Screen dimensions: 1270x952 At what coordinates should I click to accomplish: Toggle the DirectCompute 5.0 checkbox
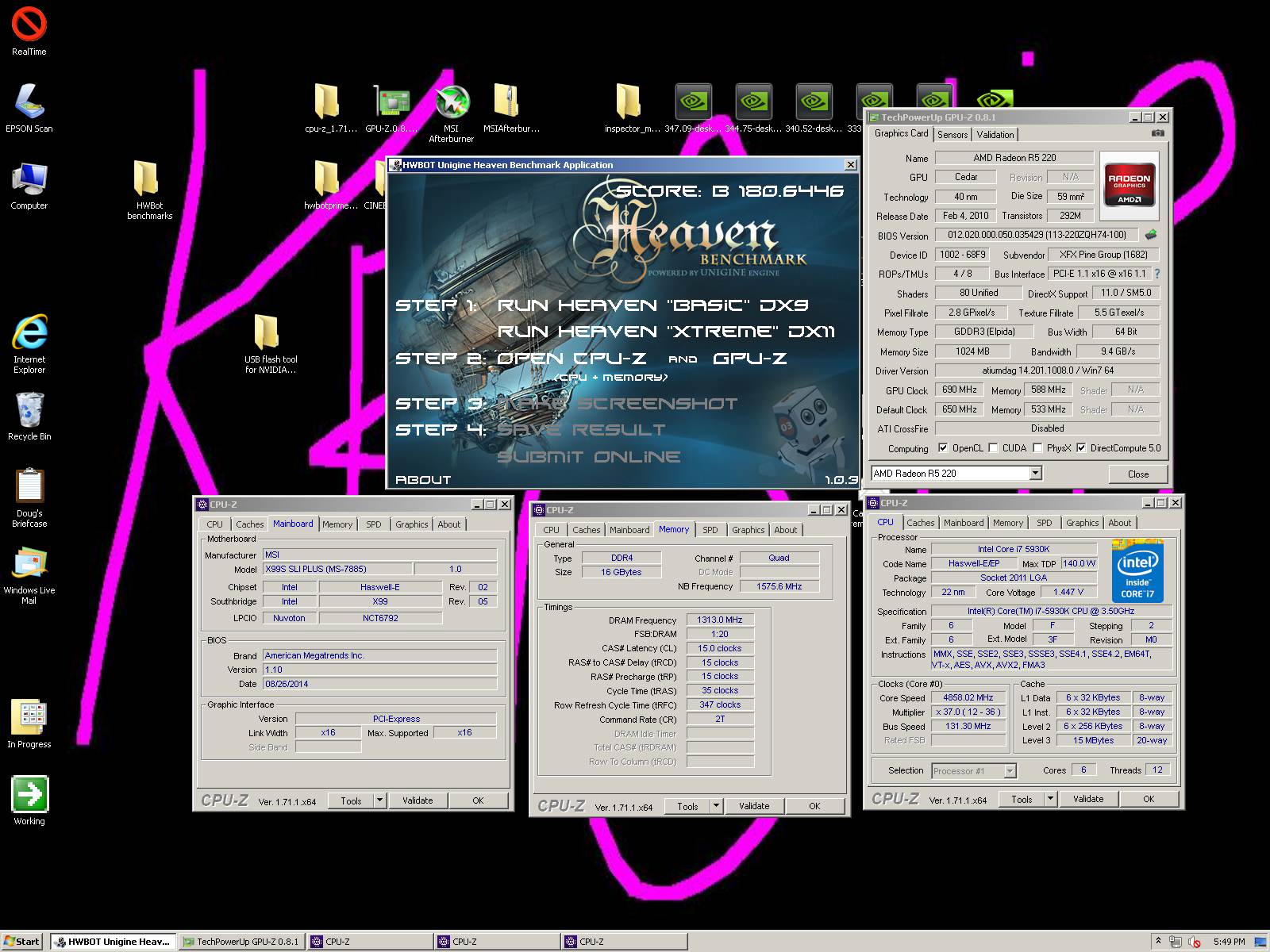point(1081,447)
